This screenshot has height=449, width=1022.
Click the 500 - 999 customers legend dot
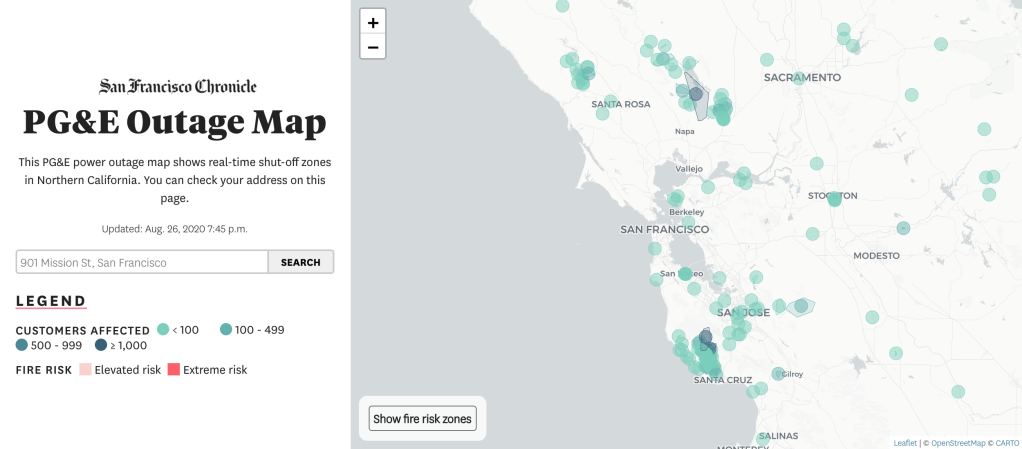[22, 345]
